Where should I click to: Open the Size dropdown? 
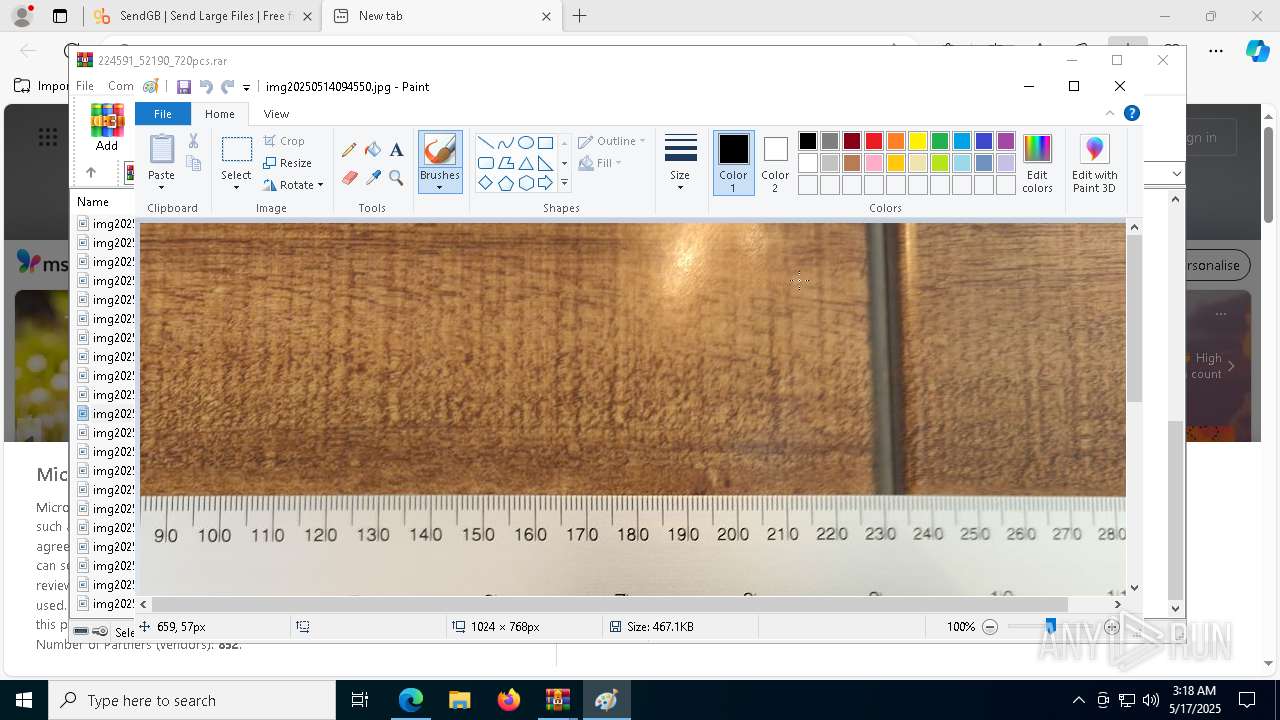point(680,163)
